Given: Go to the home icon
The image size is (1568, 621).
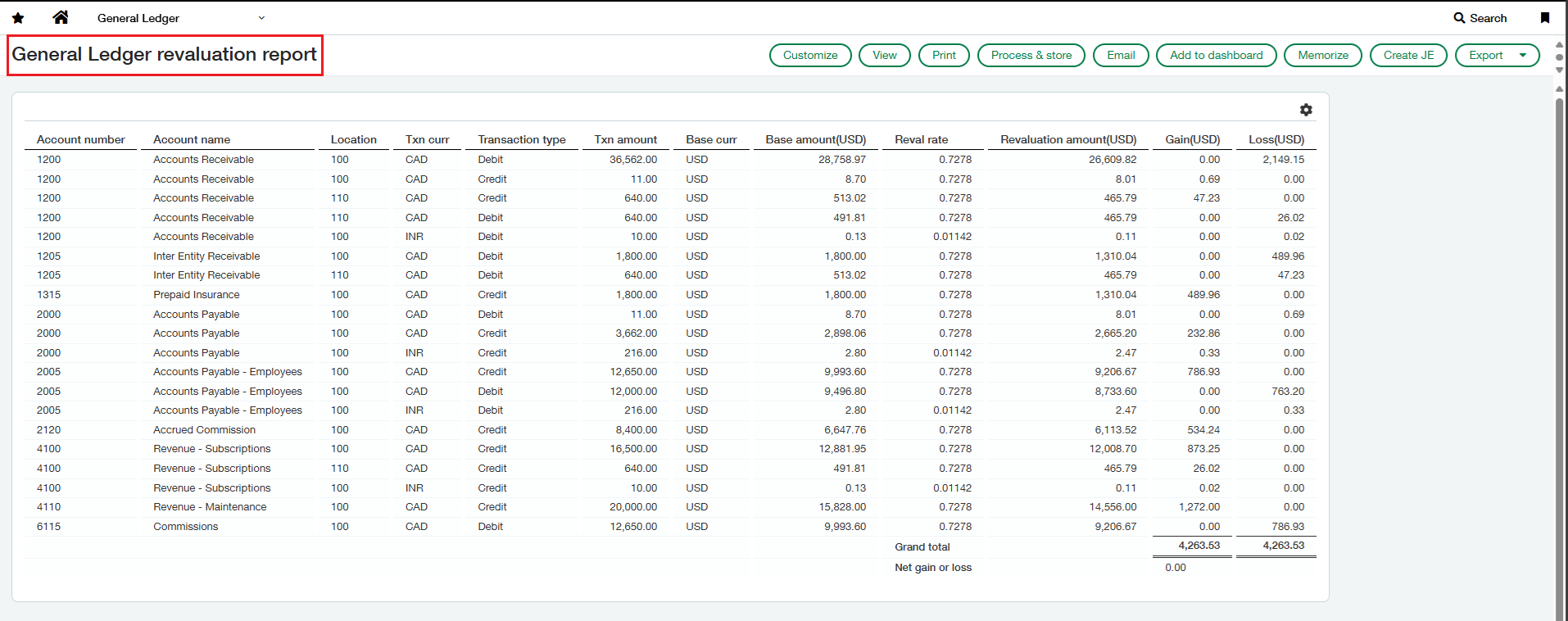Looking at the screenshot, I should click(61, 17).
